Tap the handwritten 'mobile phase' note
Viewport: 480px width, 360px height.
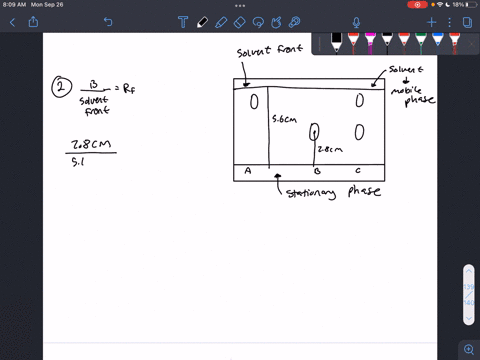413,96
